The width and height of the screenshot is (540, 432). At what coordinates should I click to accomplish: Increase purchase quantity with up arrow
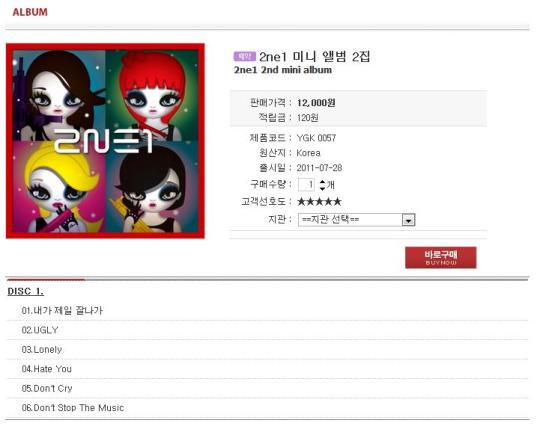pyautogui.click(x=322, y=182)
